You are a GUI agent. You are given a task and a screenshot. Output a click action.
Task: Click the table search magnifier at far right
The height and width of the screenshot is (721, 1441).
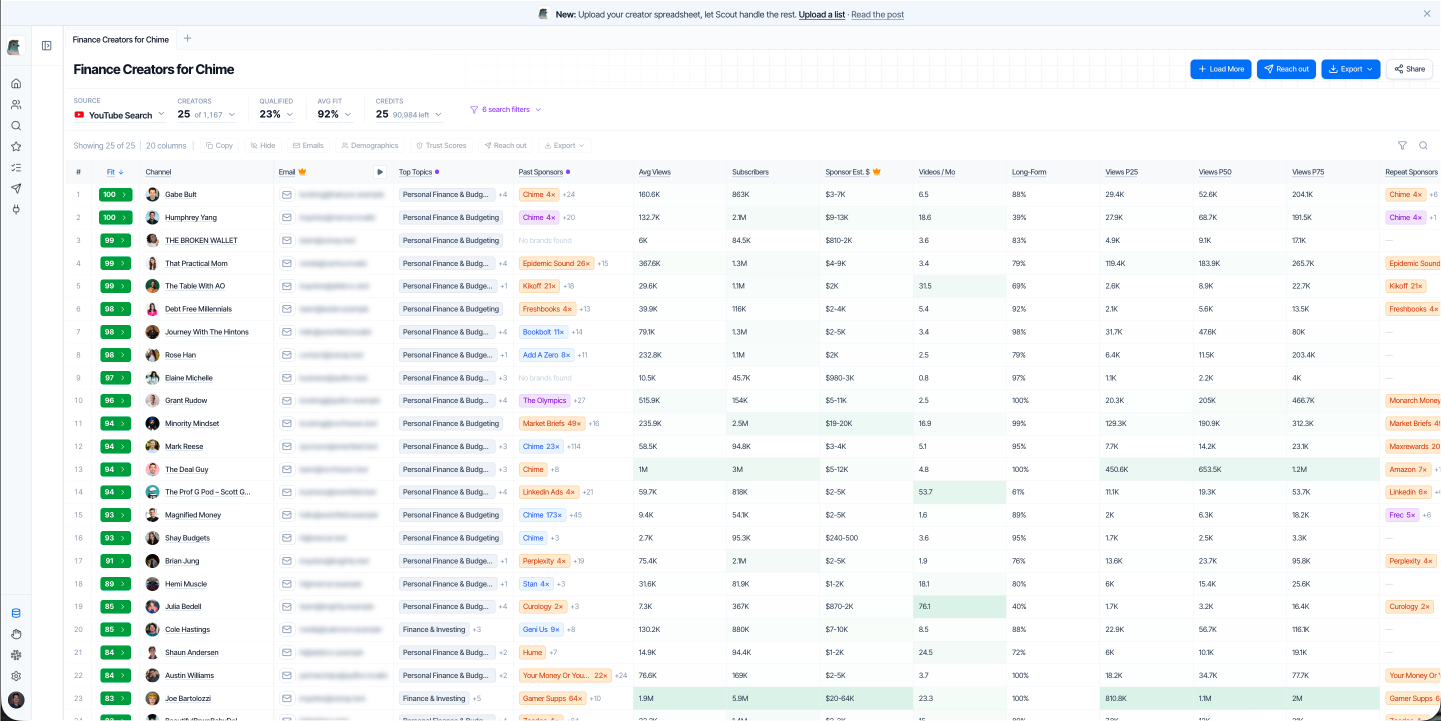tap(1423, 145)
